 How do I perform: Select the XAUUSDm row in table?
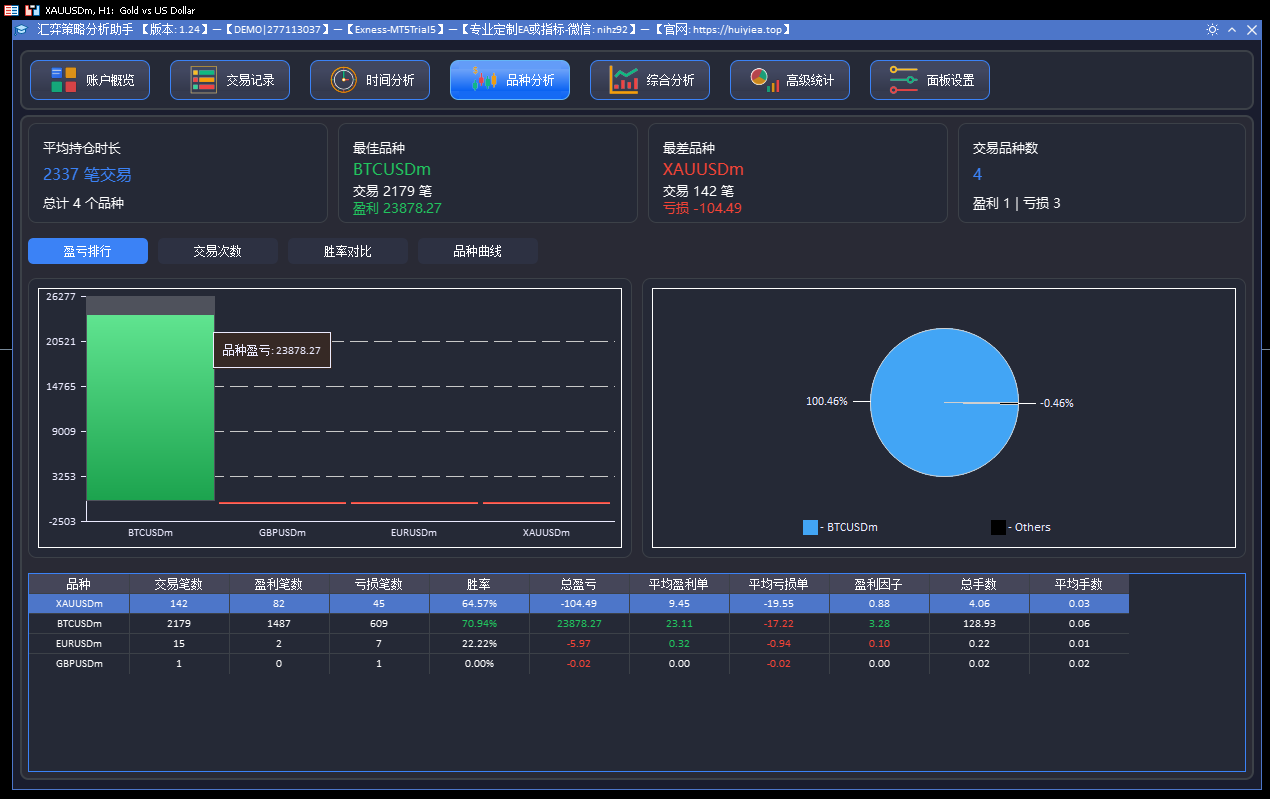click(579, 604)
